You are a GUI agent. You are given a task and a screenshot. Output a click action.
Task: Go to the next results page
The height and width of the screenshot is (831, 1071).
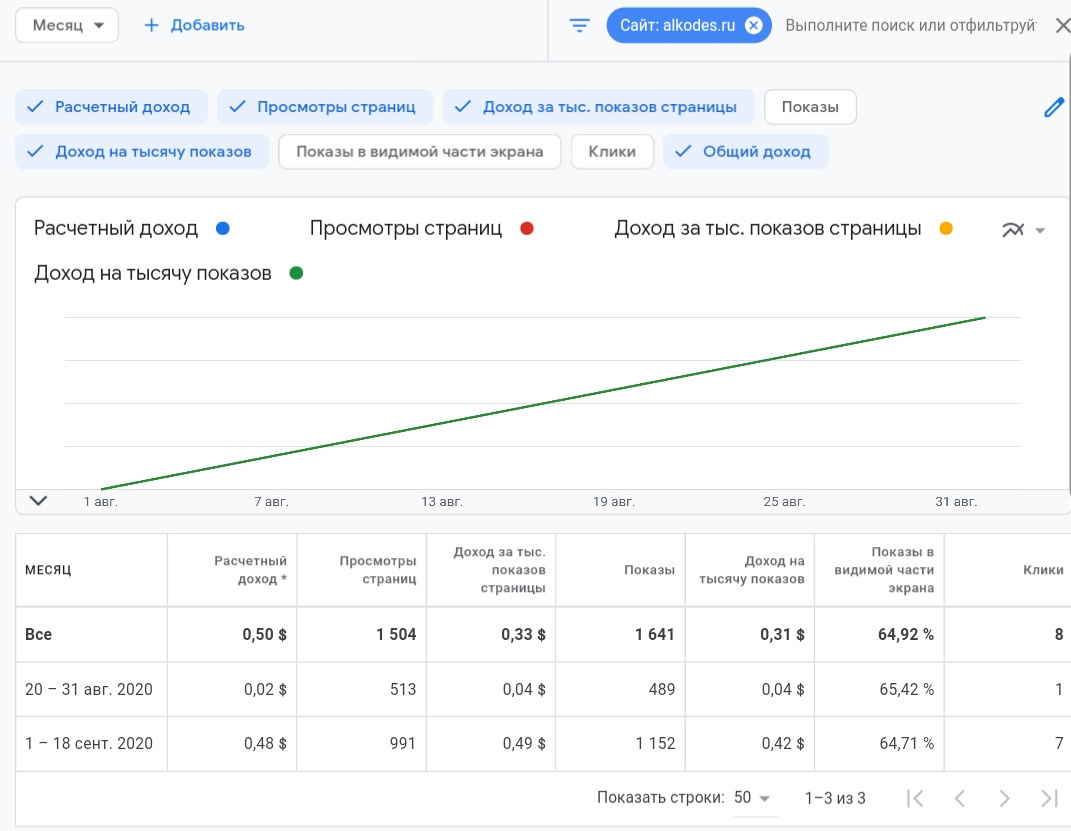click(x=1004, y=798)
